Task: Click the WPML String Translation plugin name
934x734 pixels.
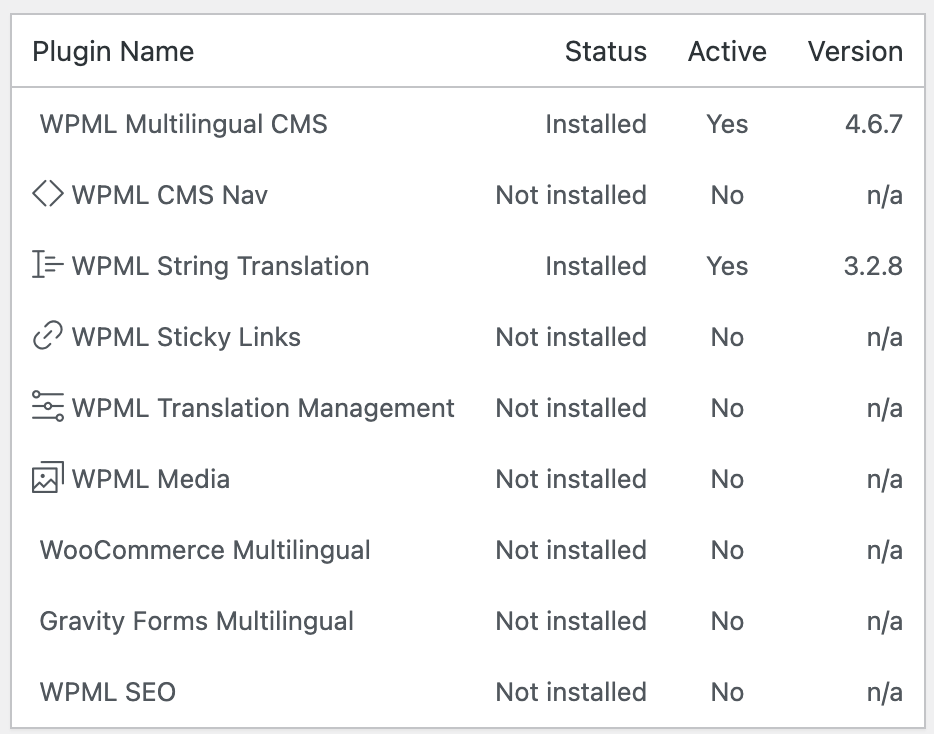Action: (220, 266)
